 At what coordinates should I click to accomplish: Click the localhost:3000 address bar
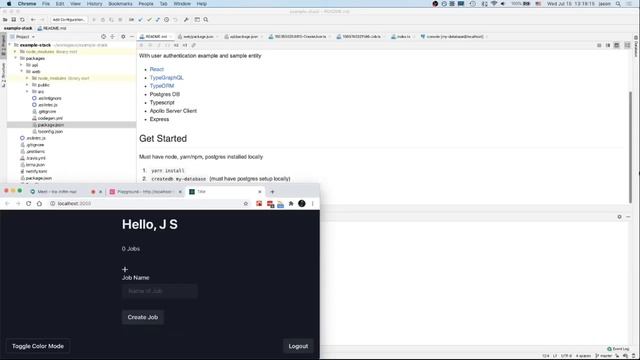pos(149,203)
